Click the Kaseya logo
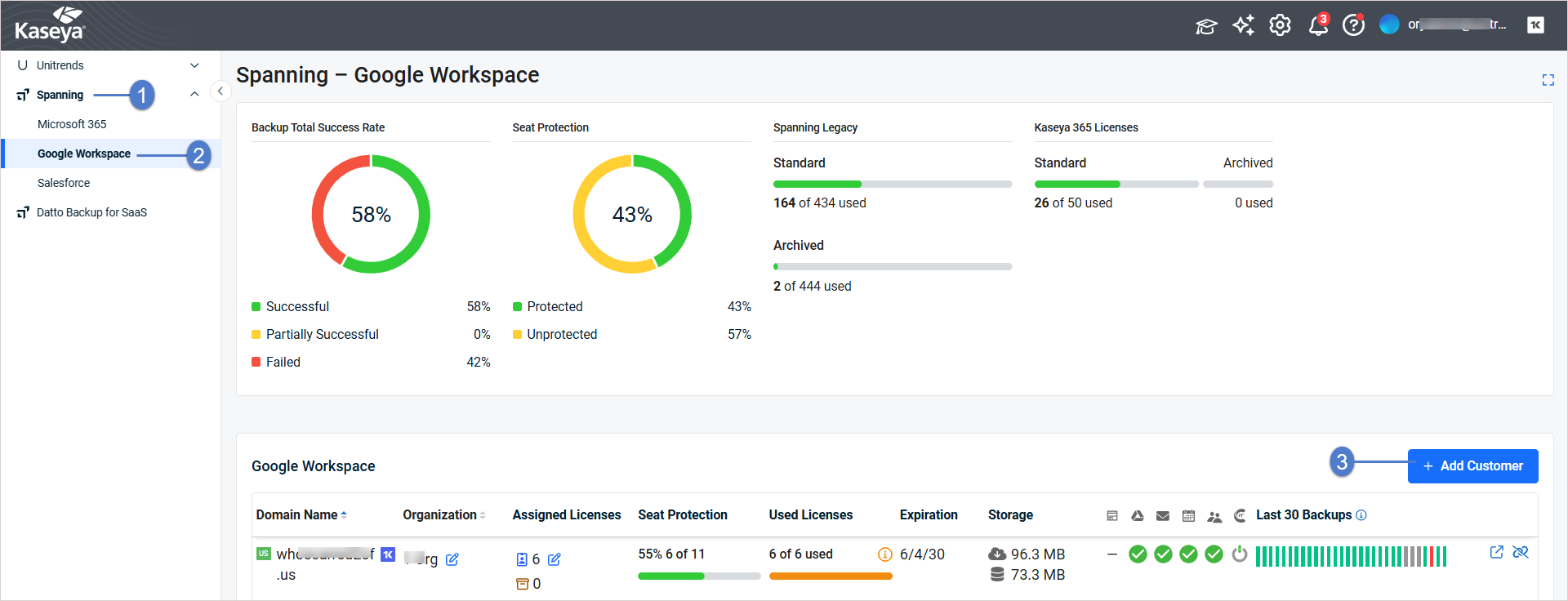 (50, 24)
